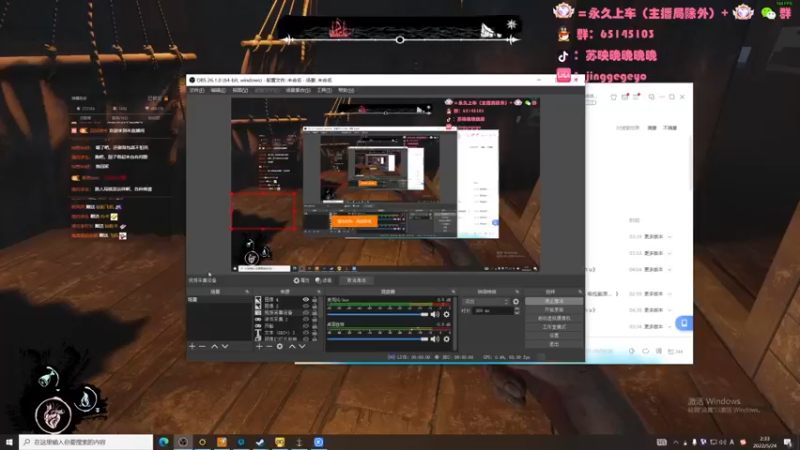Open lyrics 词 button in music player

click(659, 351)
